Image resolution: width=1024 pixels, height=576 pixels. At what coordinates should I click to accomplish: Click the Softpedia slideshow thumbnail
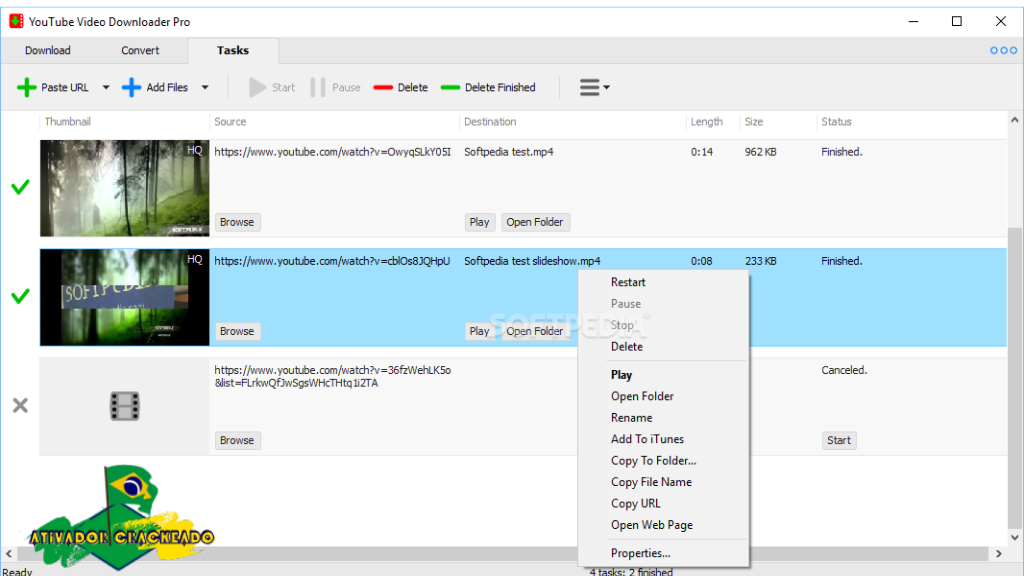coord(125,297)
